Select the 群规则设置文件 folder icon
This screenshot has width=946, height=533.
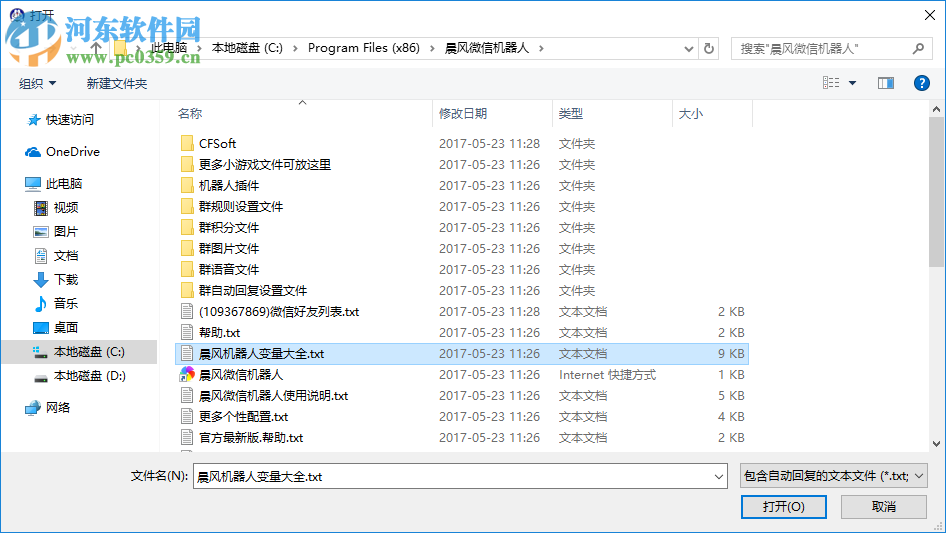[187, 206]
